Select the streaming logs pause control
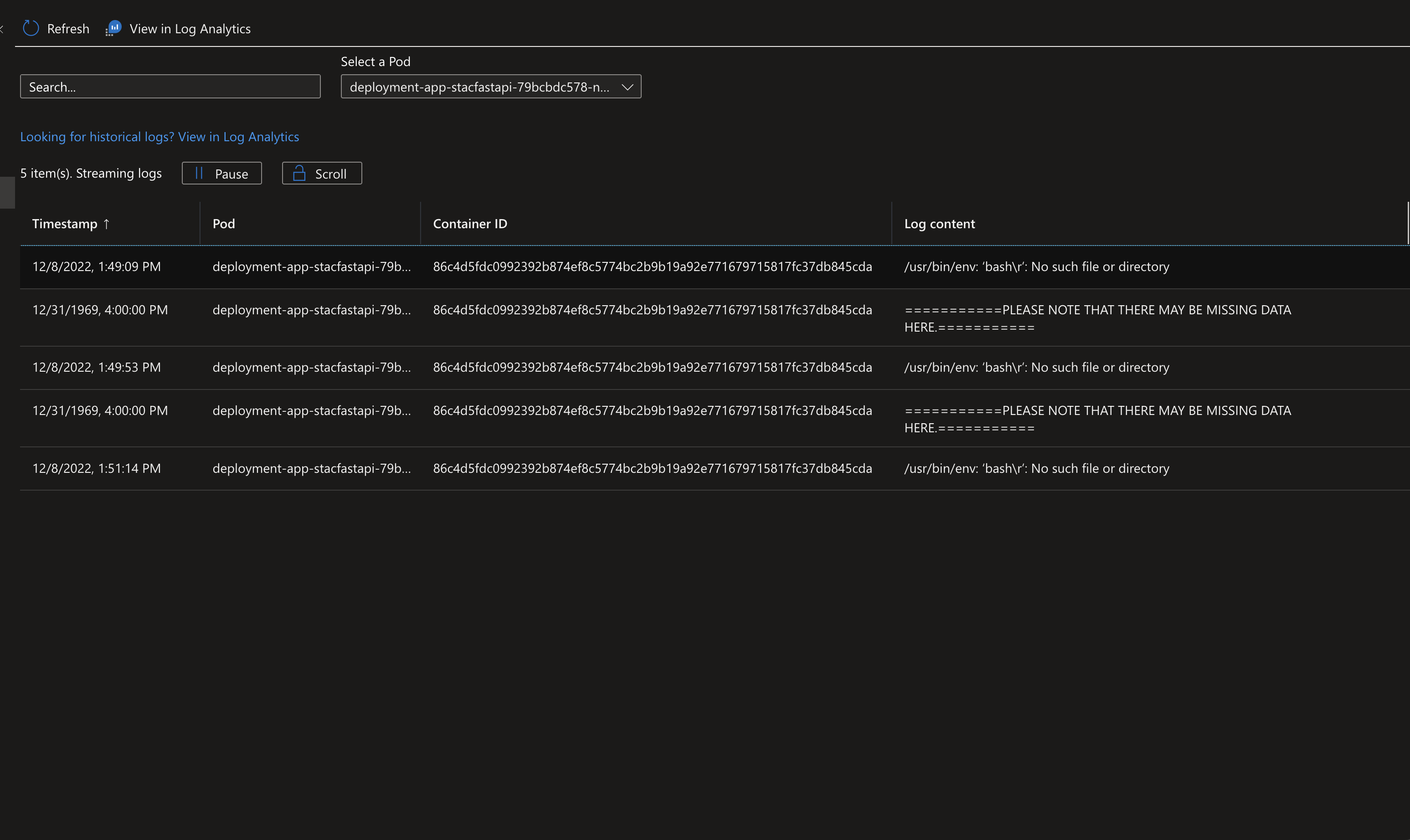 click(221, 173)
